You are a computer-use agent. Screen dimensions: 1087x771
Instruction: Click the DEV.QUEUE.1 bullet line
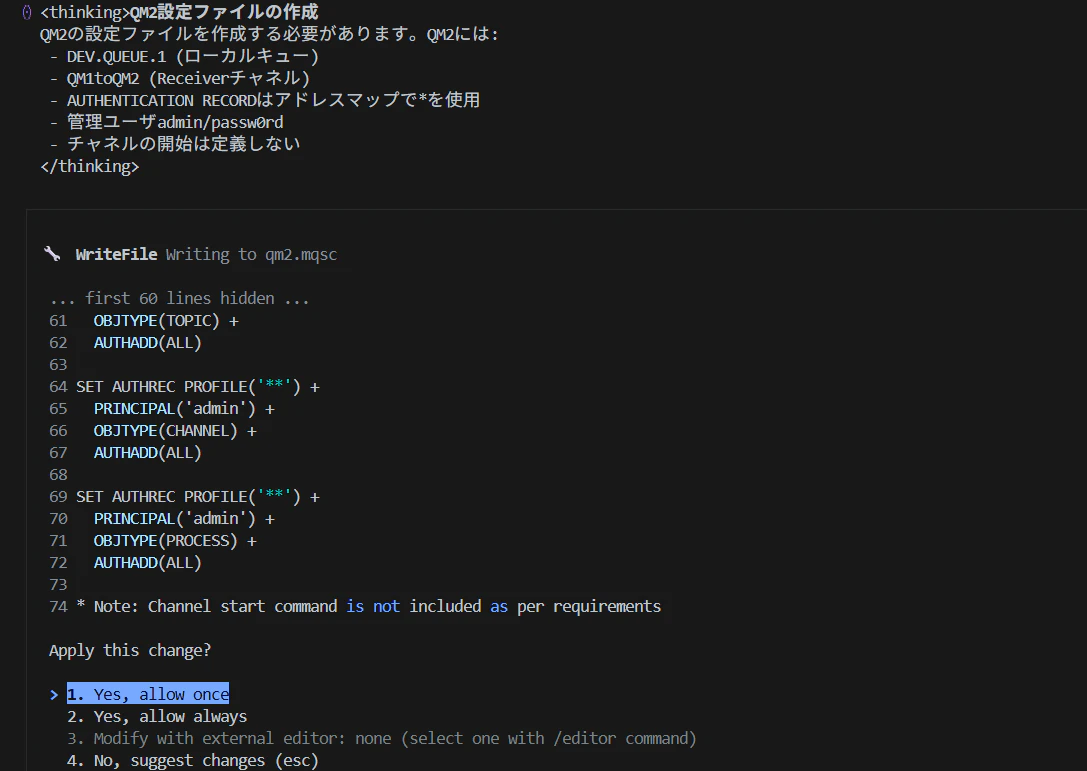[184, 56]
